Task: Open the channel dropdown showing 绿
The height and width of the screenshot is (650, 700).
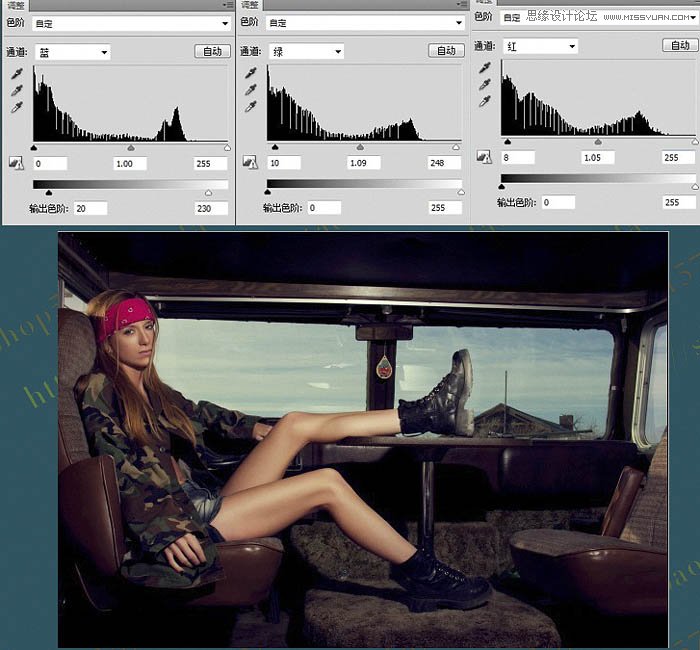Action: 306,51
